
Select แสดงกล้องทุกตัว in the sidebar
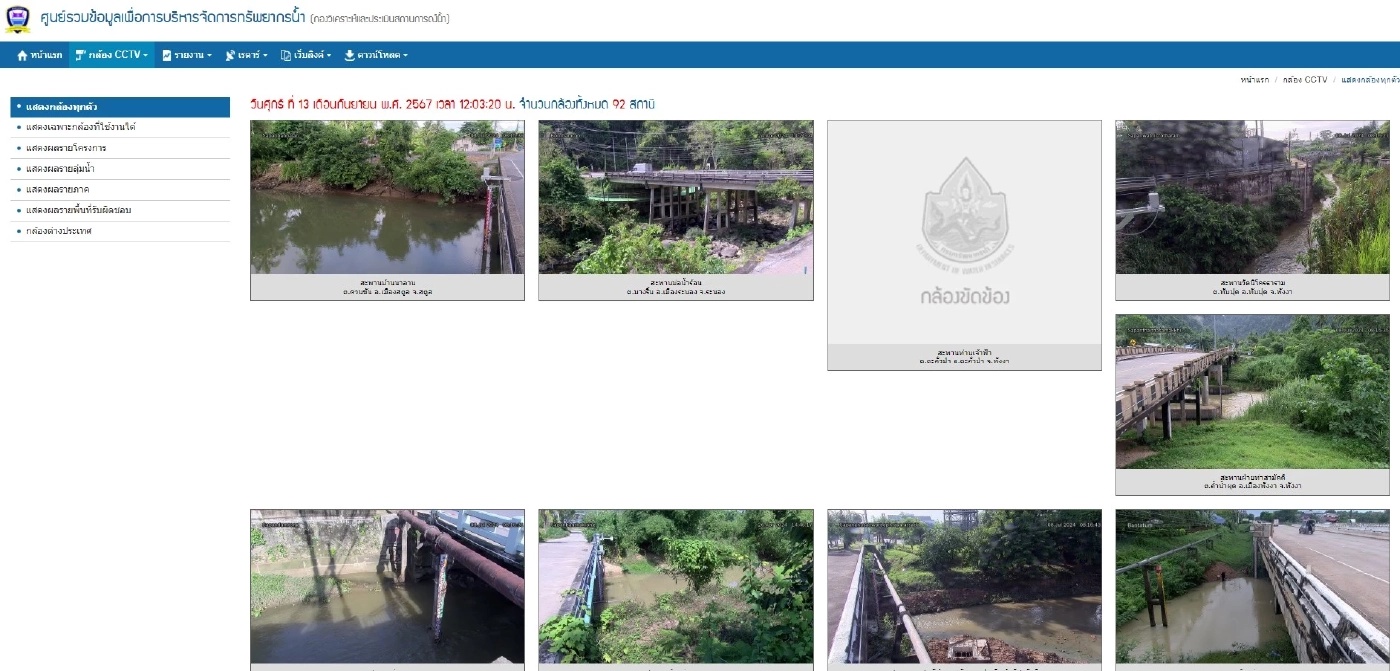pyautogui.click(x=62, y=106)
